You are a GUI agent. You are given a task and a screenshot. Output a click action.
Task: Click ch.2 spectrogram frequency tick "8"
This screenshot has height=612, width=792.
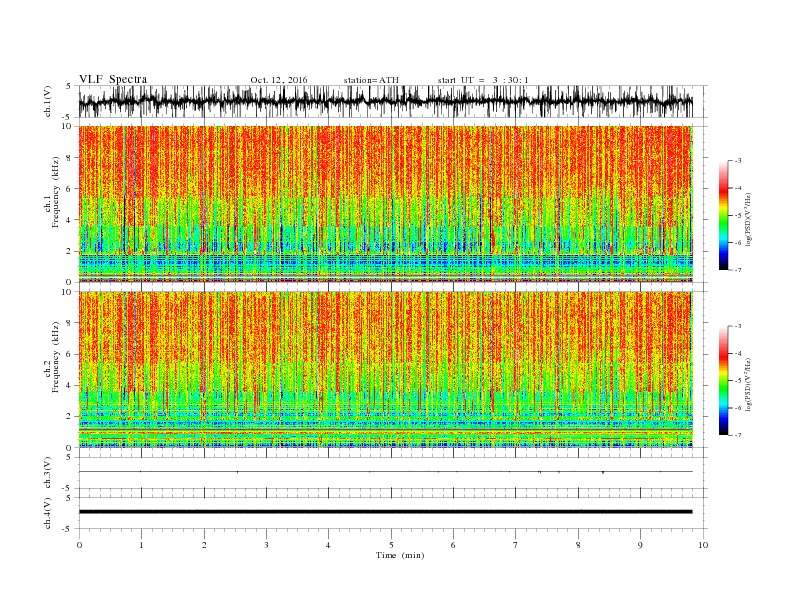tap(69, 323)
